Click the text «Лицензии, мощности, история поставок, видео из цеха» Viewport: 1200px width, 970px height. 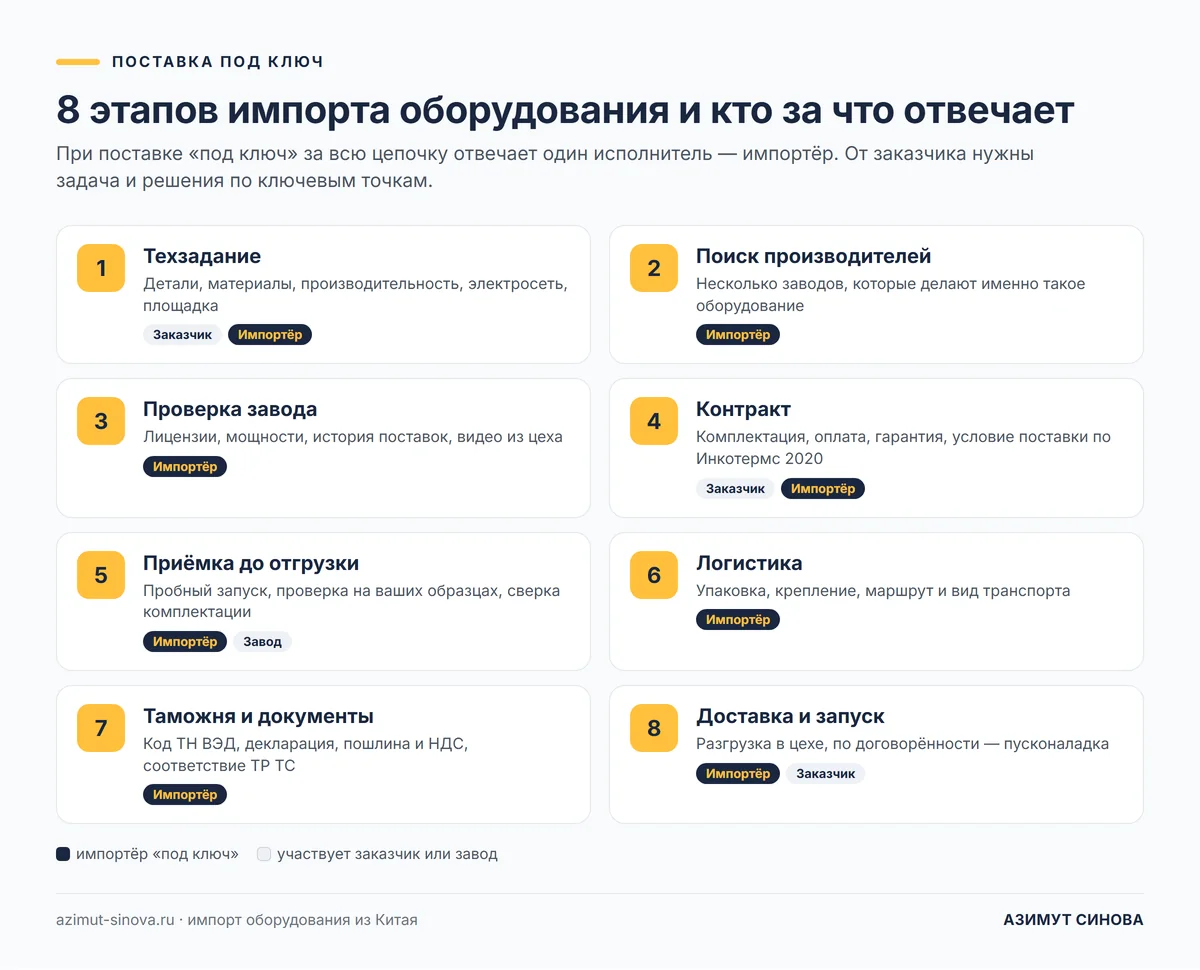tap(353, 437)
